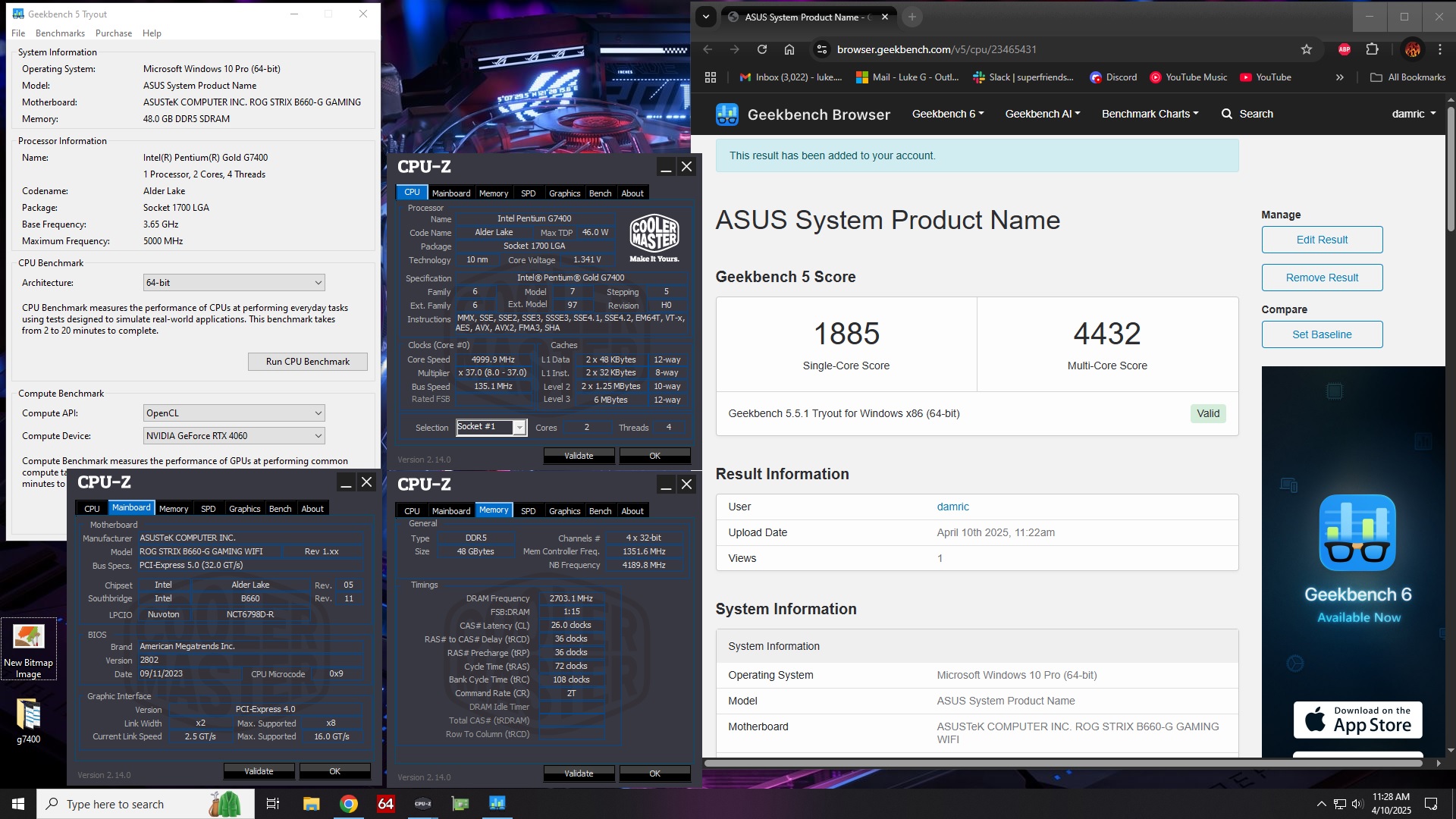Open the CPU-Z taskbar icon

tap(423, 804)
